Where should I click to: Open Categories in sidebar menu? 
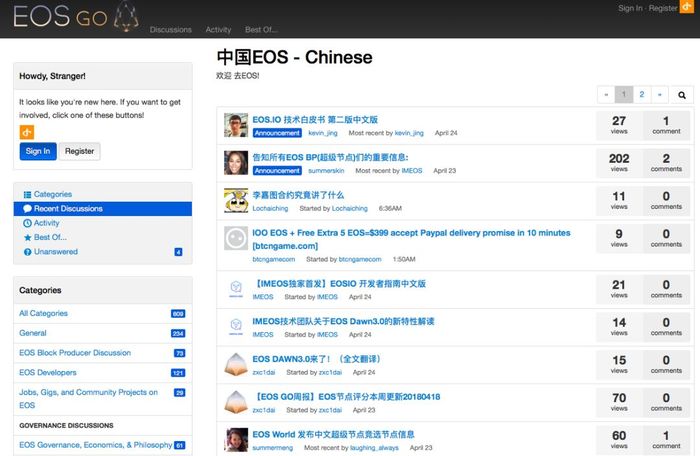point(53,194)
